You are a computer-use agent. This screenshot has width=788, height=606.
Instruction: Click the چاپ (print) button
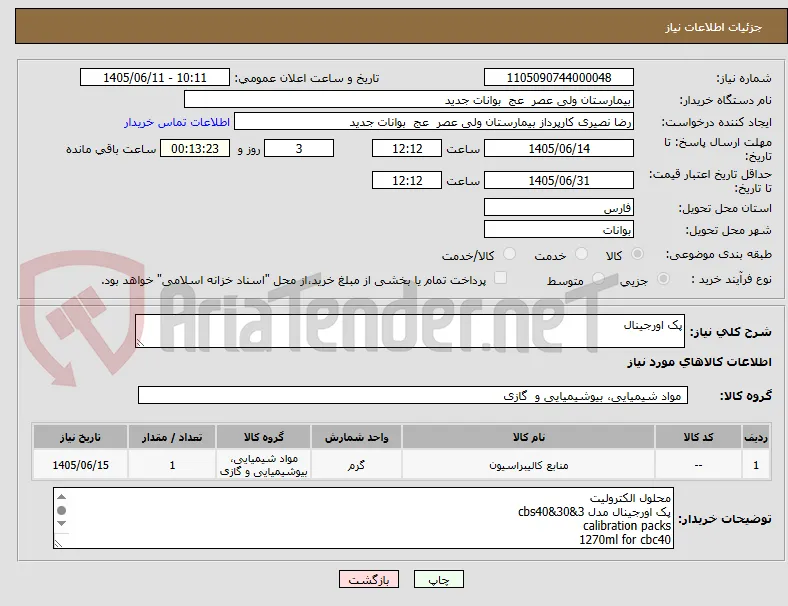(438, 579)
